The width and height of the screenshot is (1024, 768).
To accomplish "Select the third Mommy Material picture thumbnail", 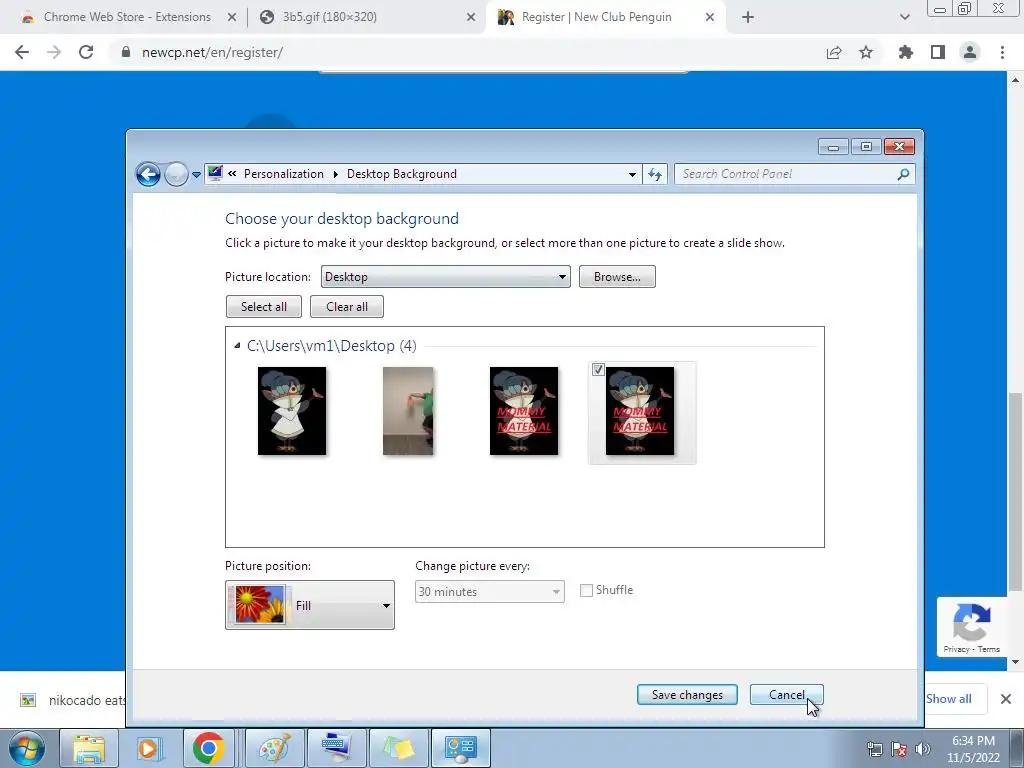I will pos(524,411).
